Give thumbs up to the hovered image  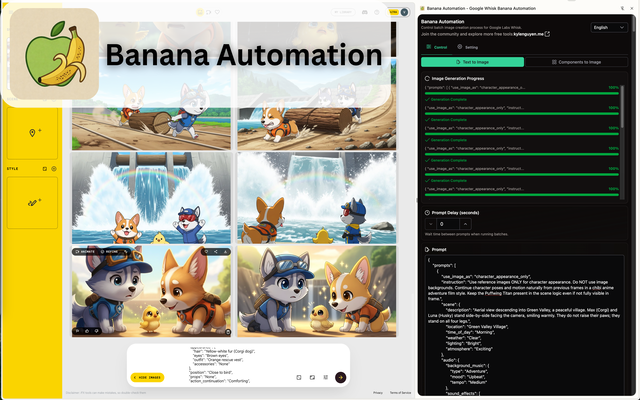click(x=87, y=331)
